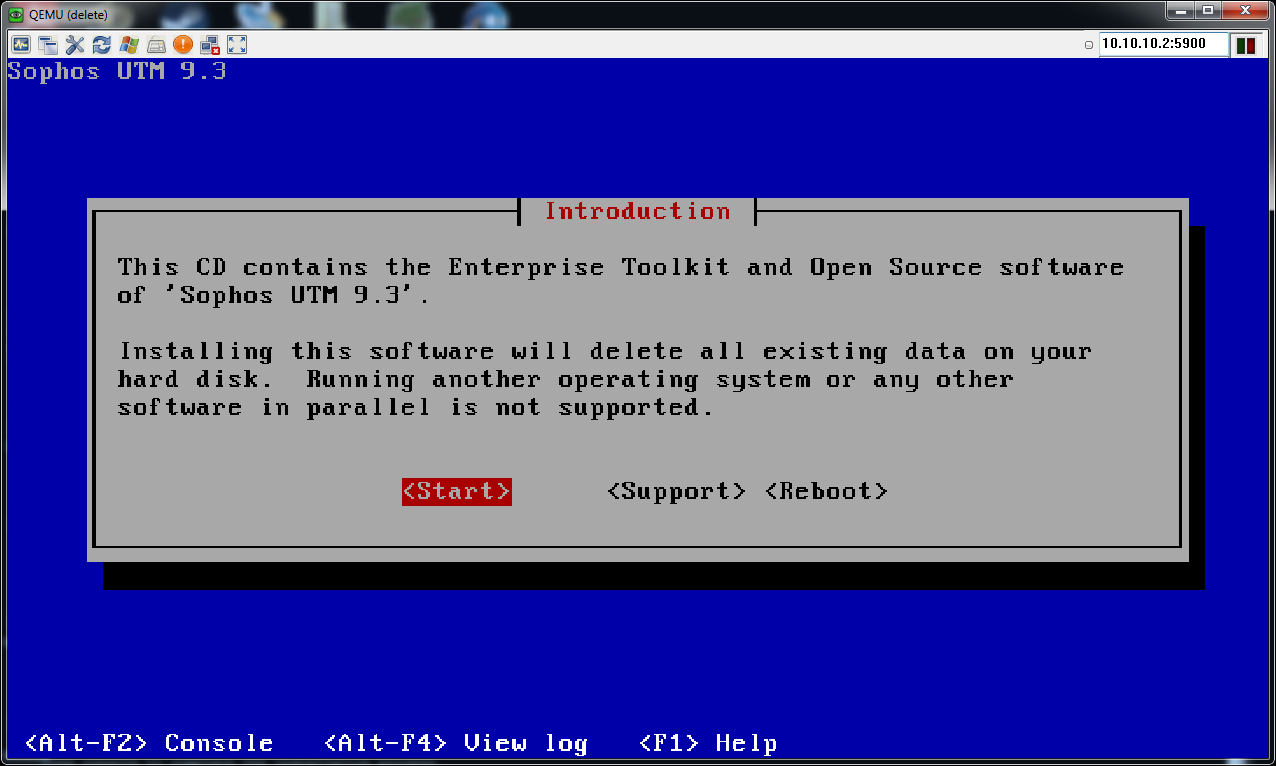Open the cascading windows icon

pyautogui.click(x=48, y=44)
